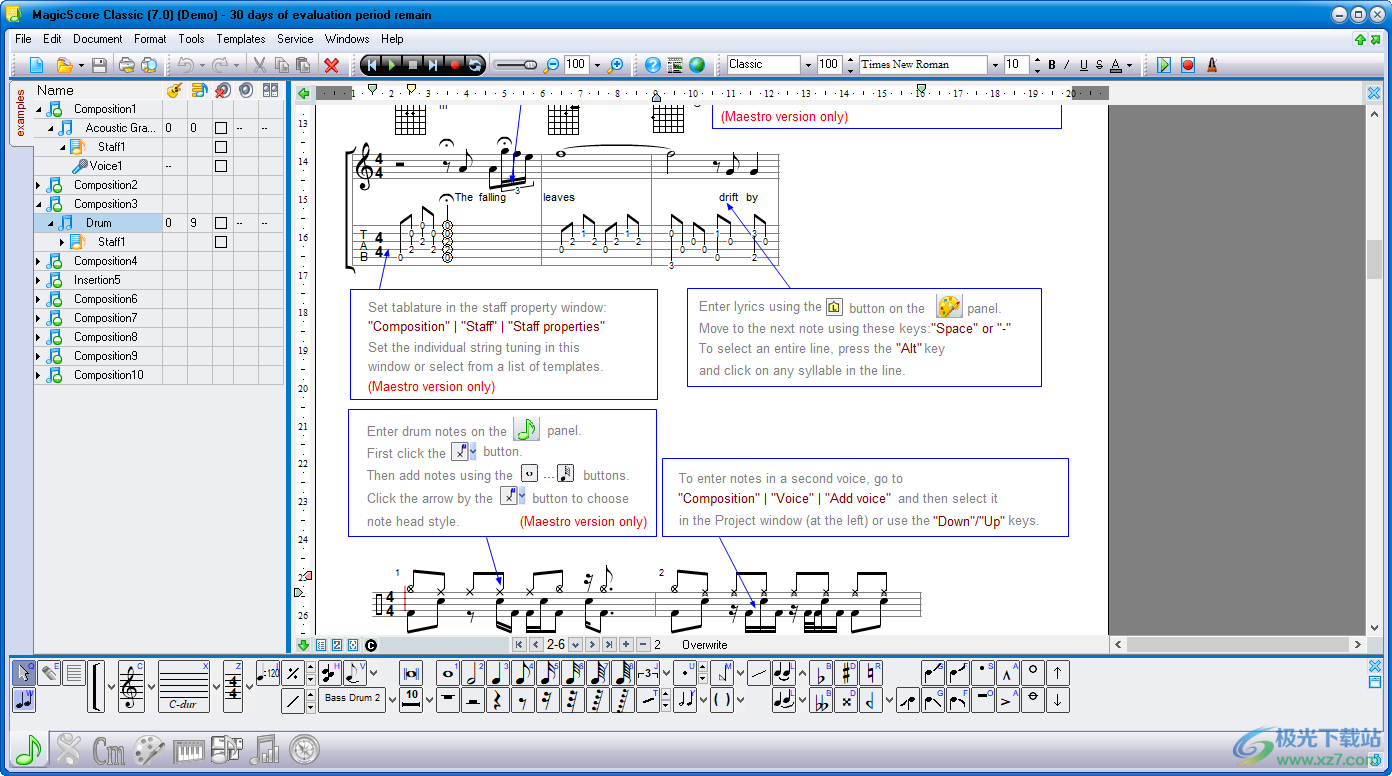
Task: Select the quarter rest
Action: click(x=497, y=700)
